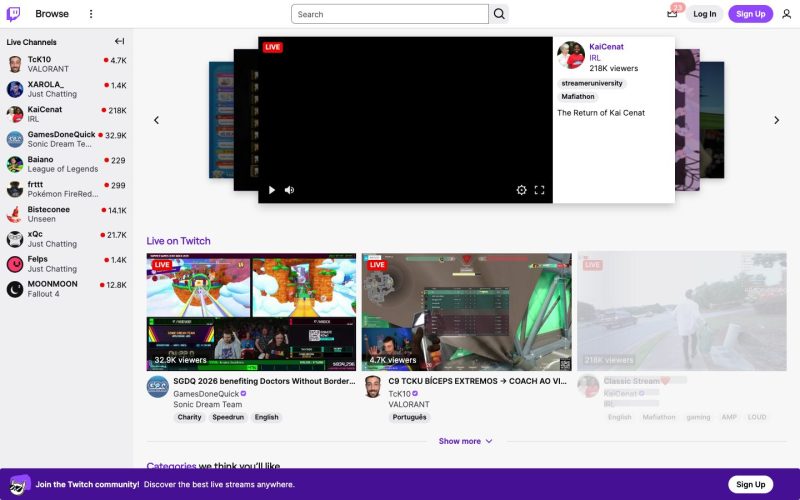Click GamesDoneQuick name under stream card
The height and width of the screenshot is (500, 800).
206,394
